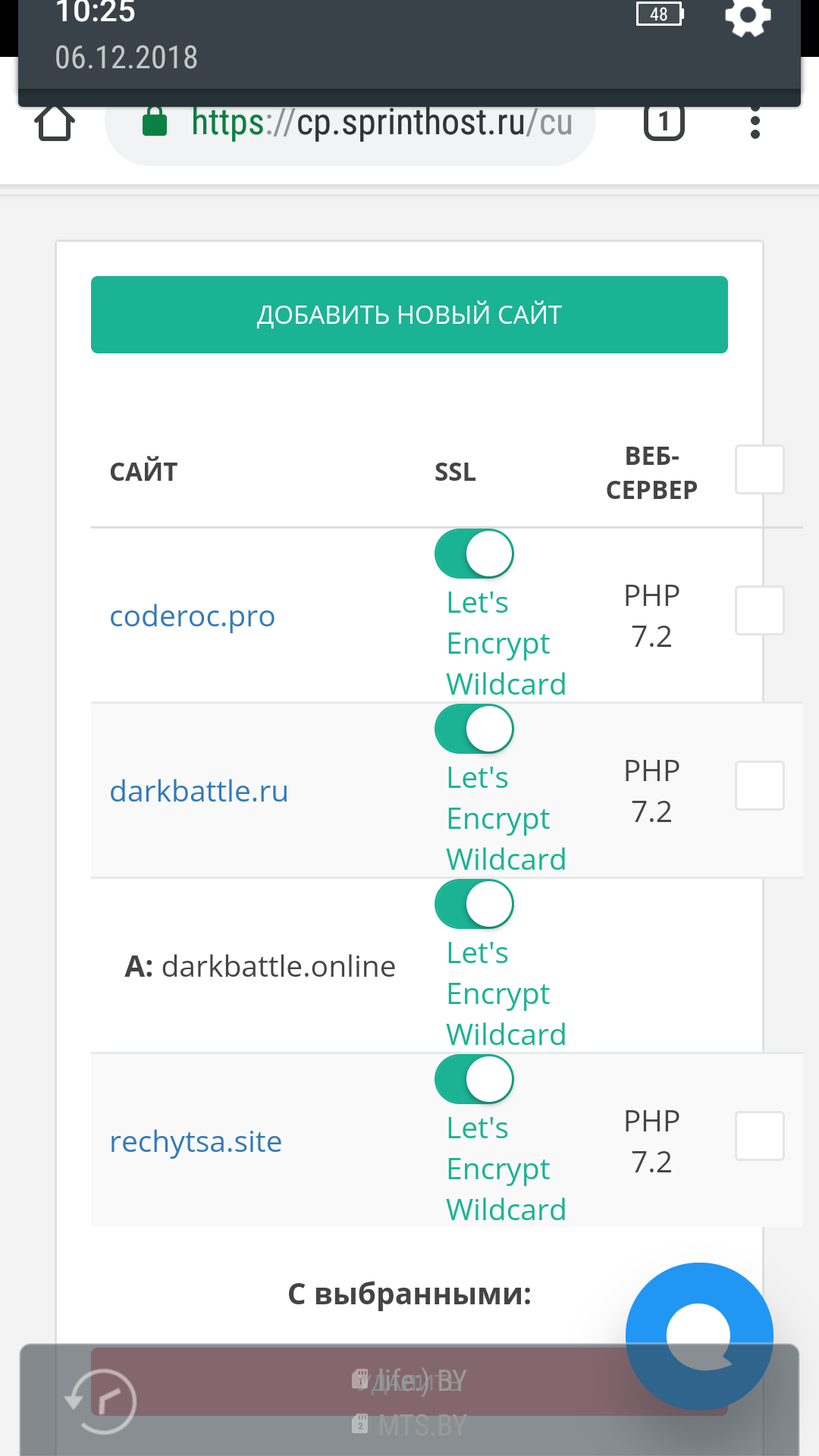Tap the green padlock security icon
The height and width of the screenshot is (1456, 819).
[x=155, y=123]
